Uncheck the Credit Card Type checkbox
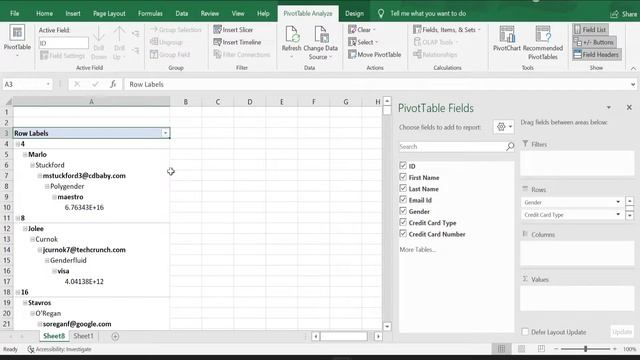This screenshot has width=640, height=360. tap(403, 222)
